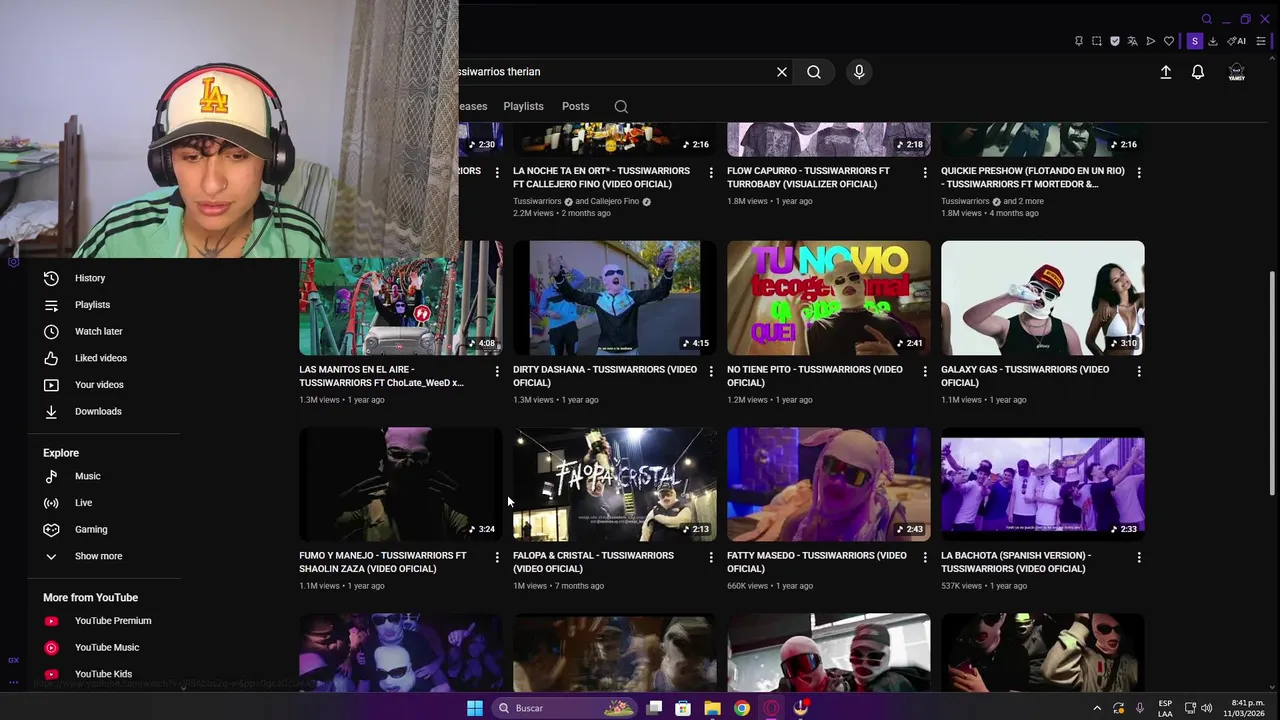Click the translate page icon
This screenshot has width=1280, height=720.
pyautogui.click(x=1133, y=41)
